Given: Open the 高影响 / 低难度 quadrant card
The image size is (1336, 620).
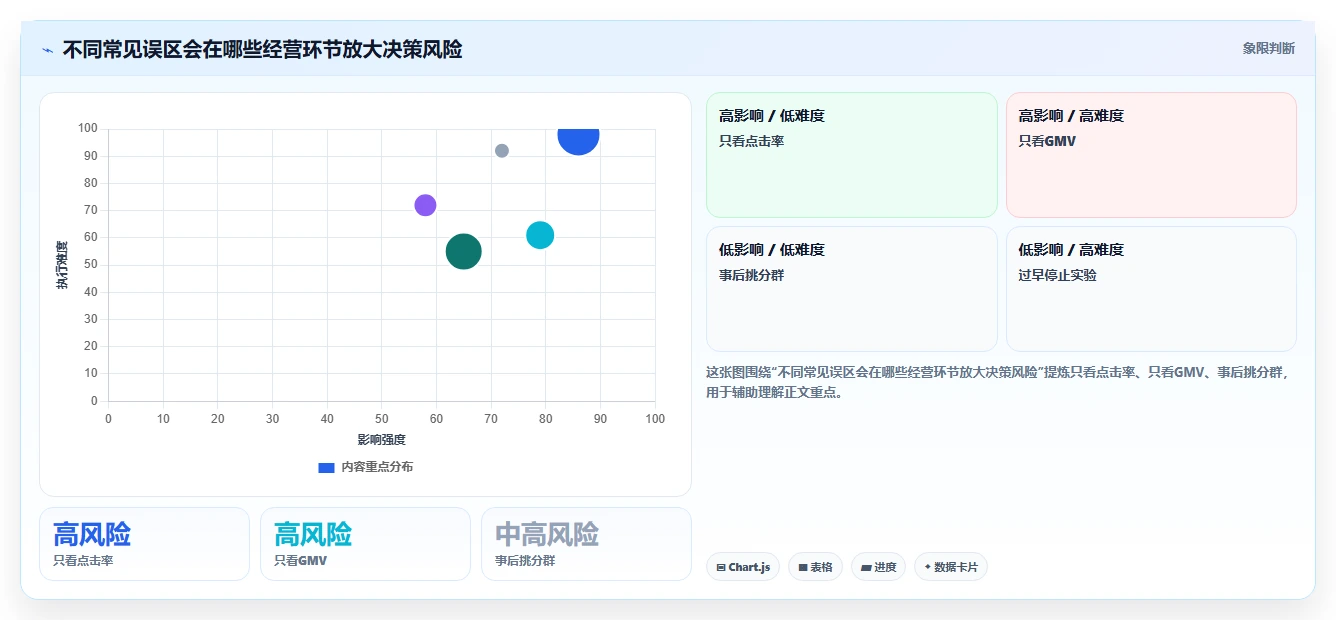Looking at the screenshot, I should point(852,155).
